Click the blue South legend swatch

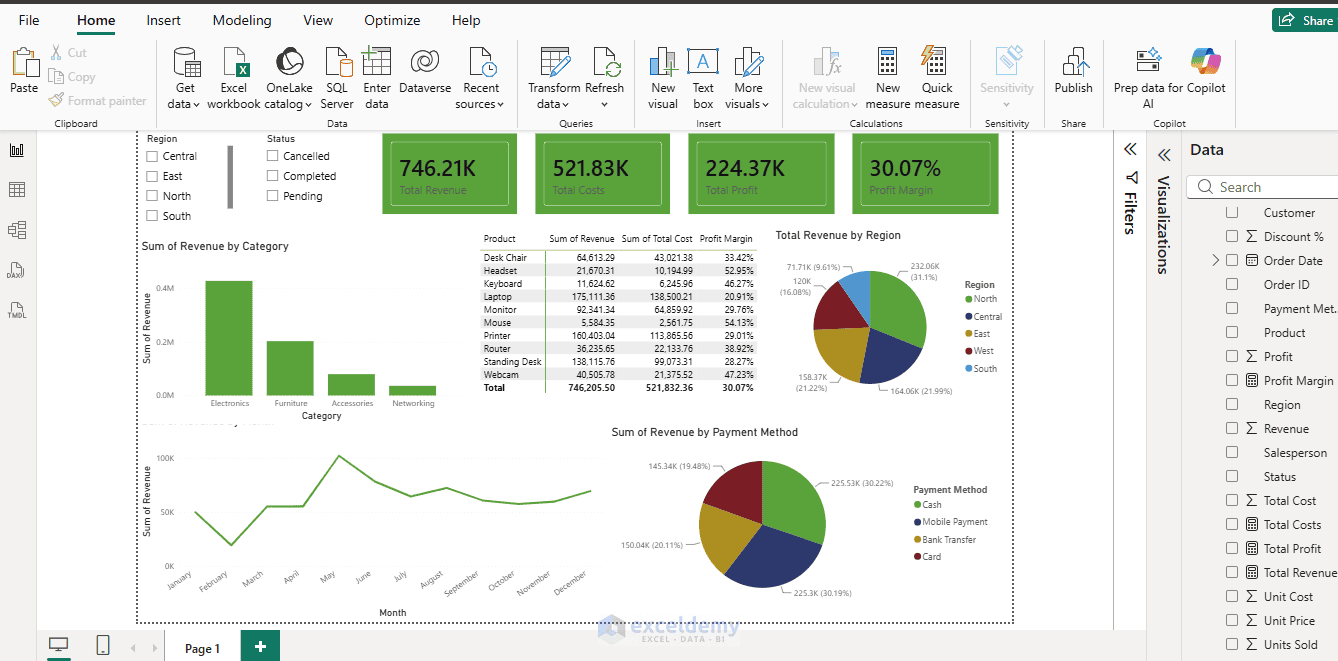coord(968,369)
